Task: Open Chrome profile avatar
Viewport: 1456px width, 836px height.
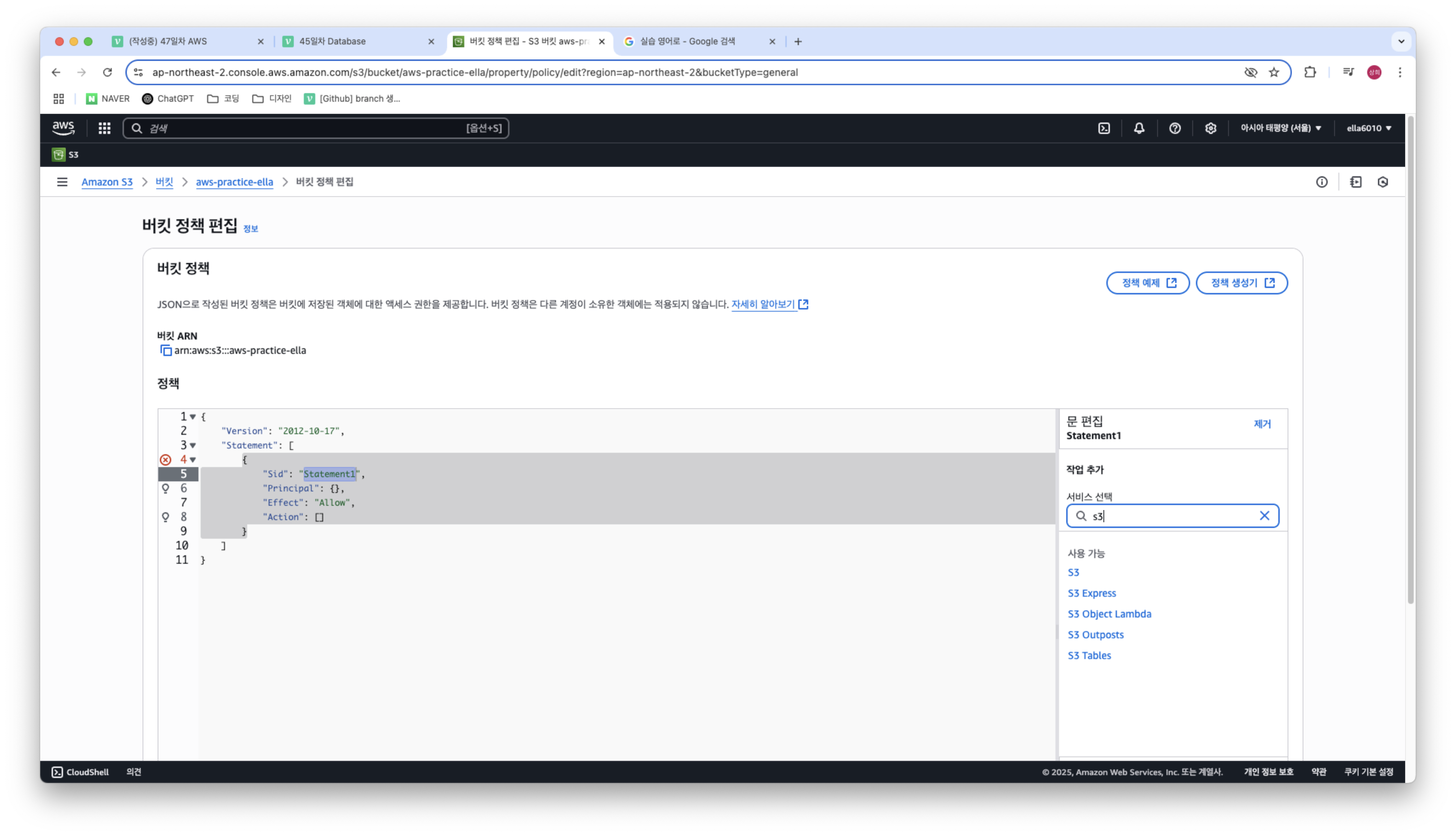Action: coord(1374,72)
